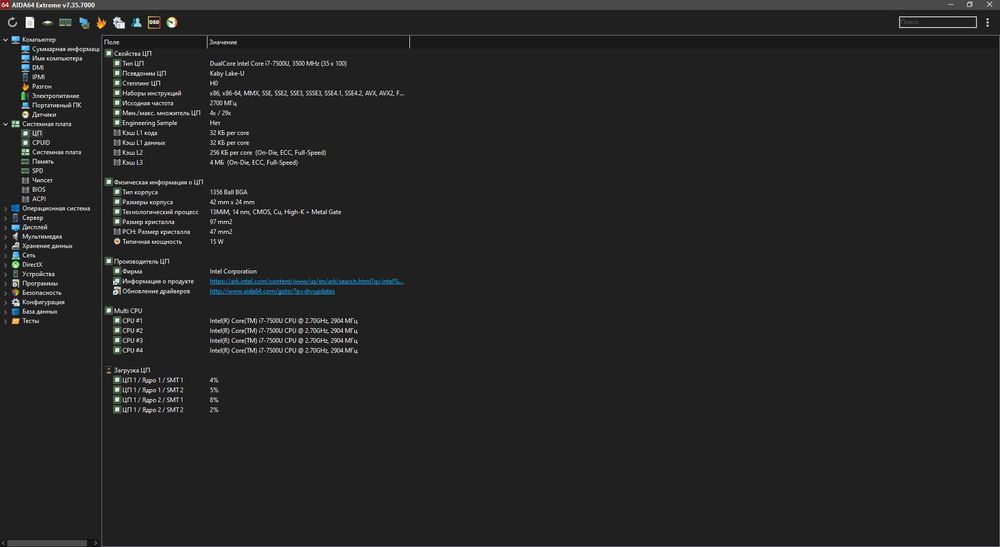
Task: Select Датчики in the sidebar tree
Action: [44, 114]
